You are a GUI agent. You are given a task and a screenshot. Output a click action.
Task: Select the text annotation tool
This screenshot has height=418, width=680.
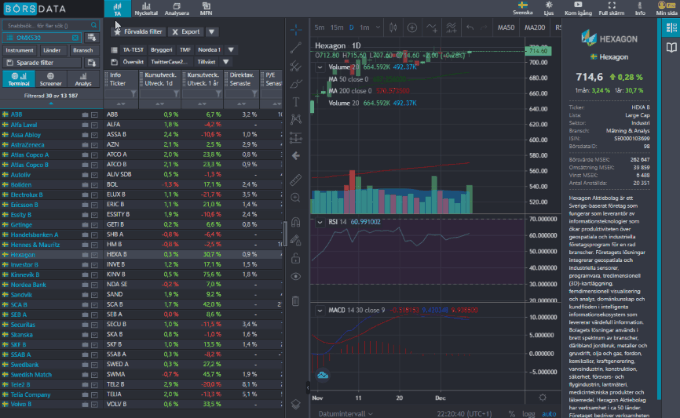296,102
